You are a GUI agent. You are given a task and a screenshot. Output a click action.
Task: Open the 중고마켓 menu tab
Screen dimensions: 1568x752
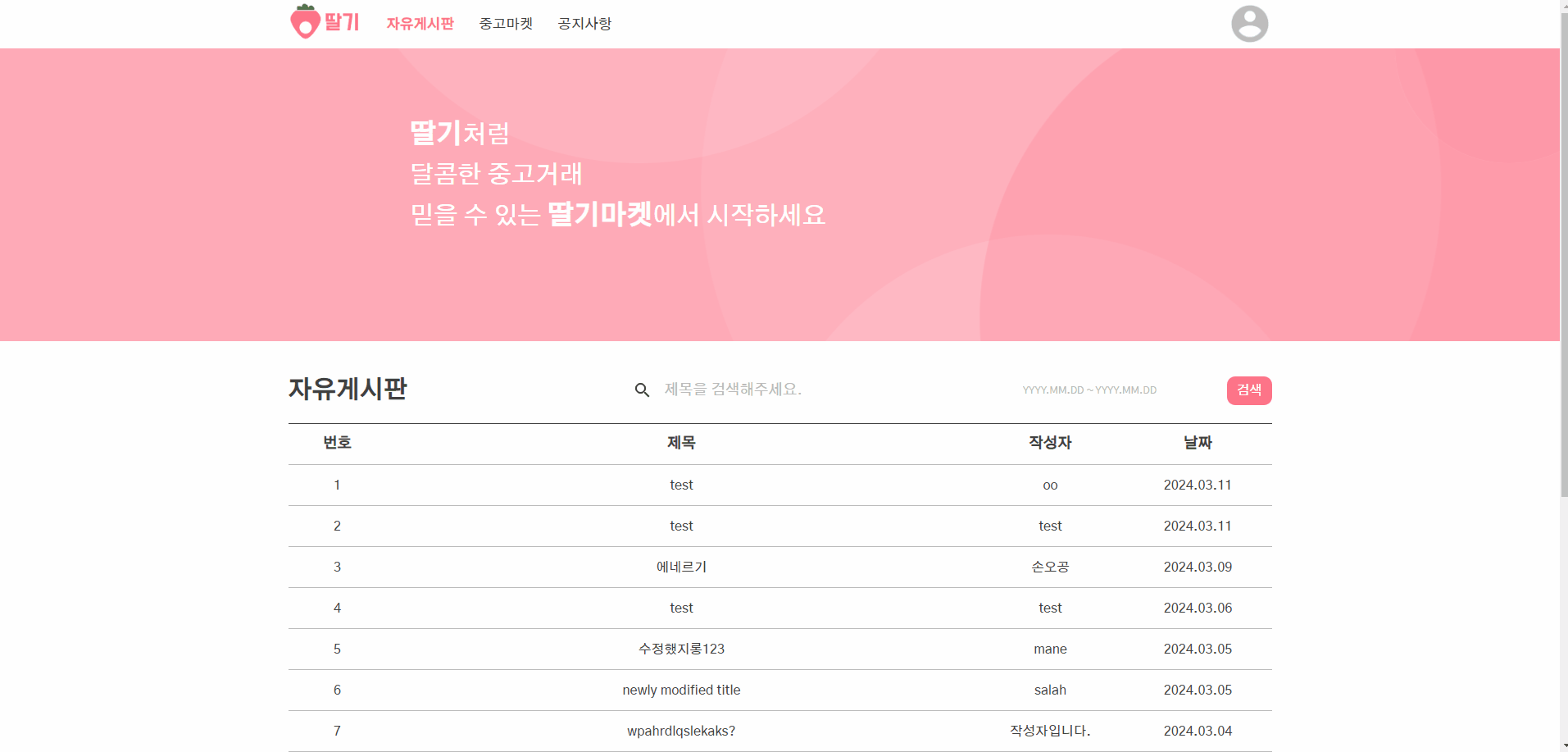coord(506,24)
